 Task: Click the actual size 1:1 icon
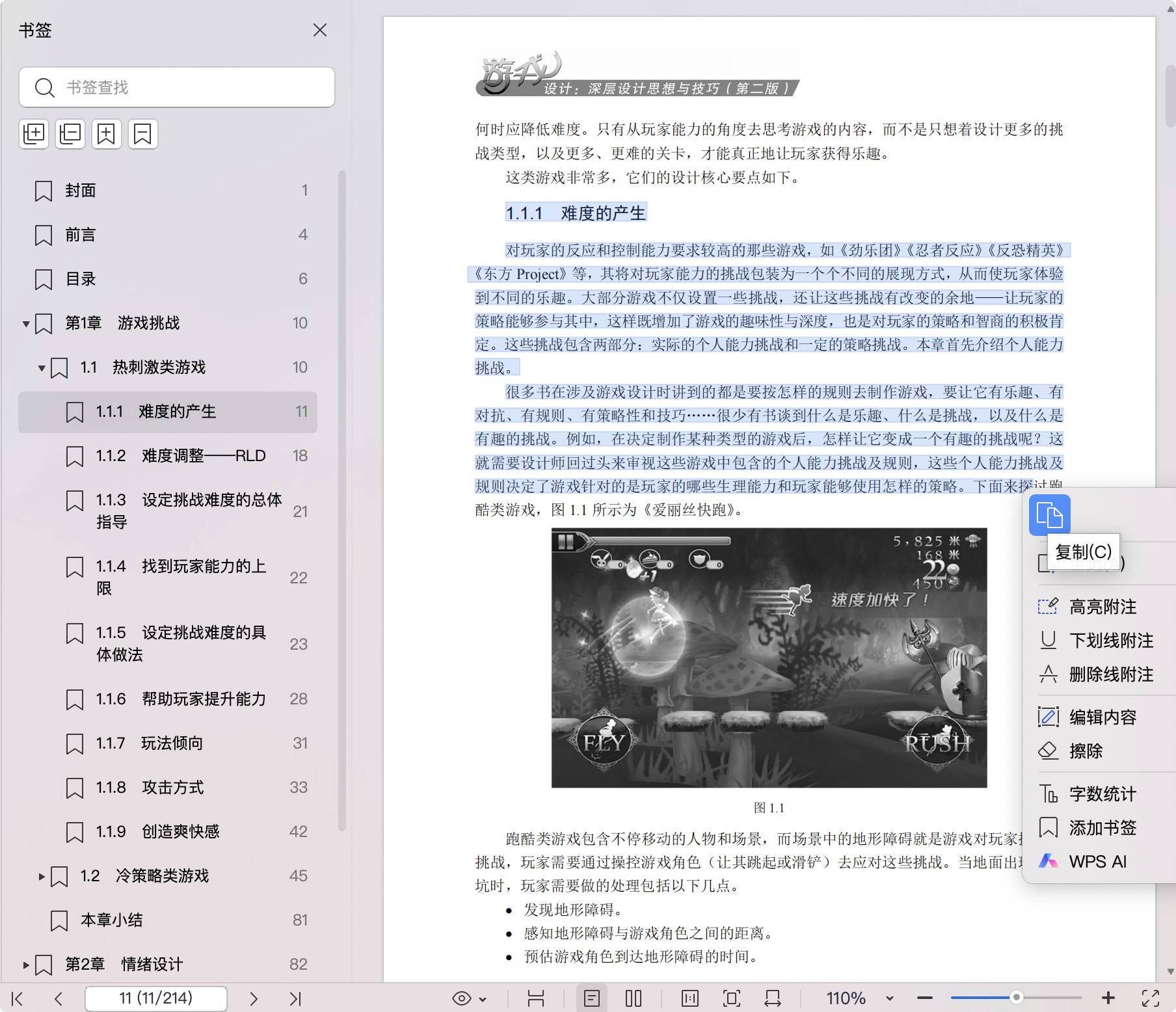click(690, 998)
